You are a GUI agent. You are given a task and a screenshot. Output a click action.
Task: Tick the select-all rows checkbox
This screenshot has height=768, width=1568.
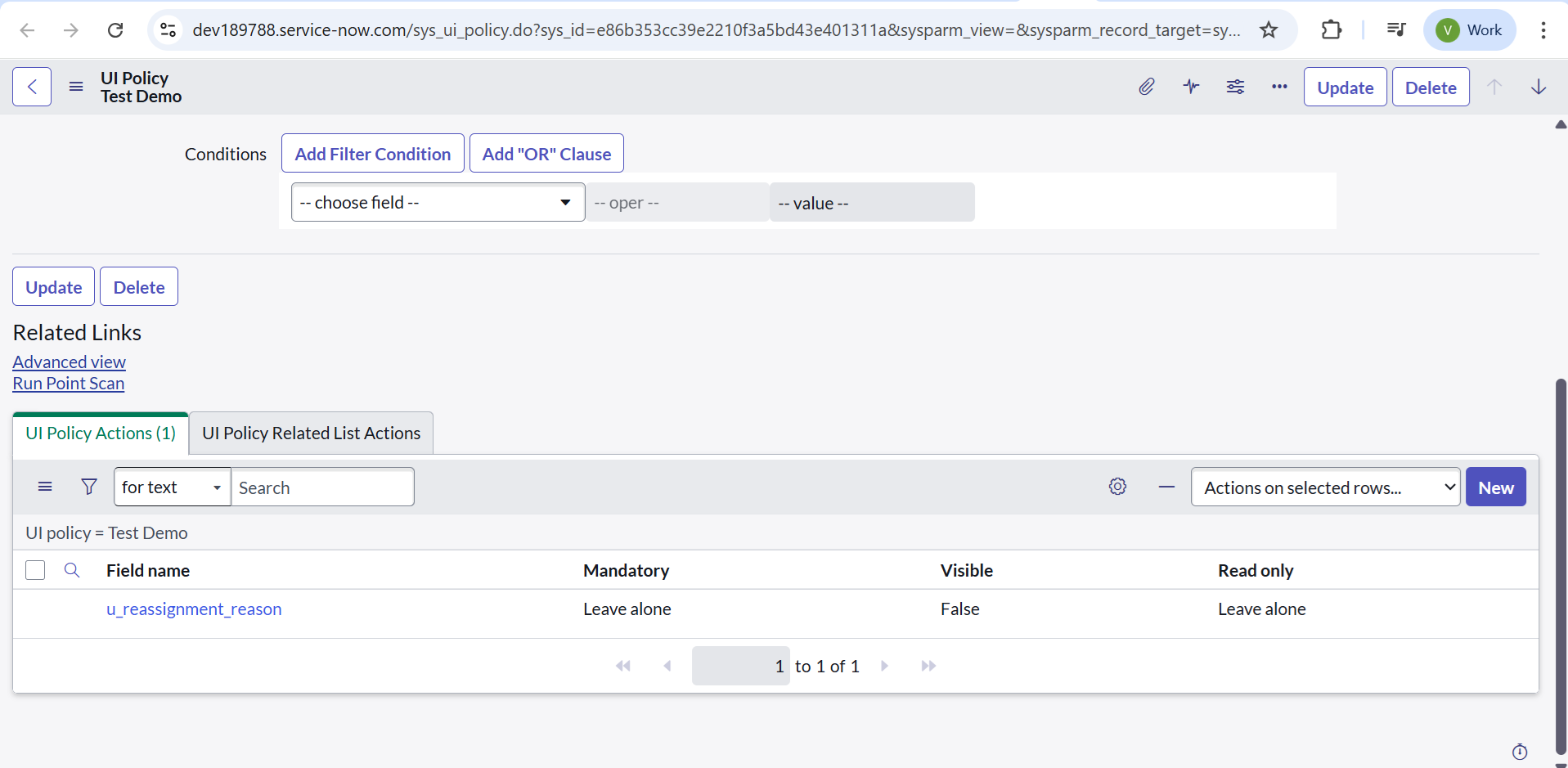point(35,570)
